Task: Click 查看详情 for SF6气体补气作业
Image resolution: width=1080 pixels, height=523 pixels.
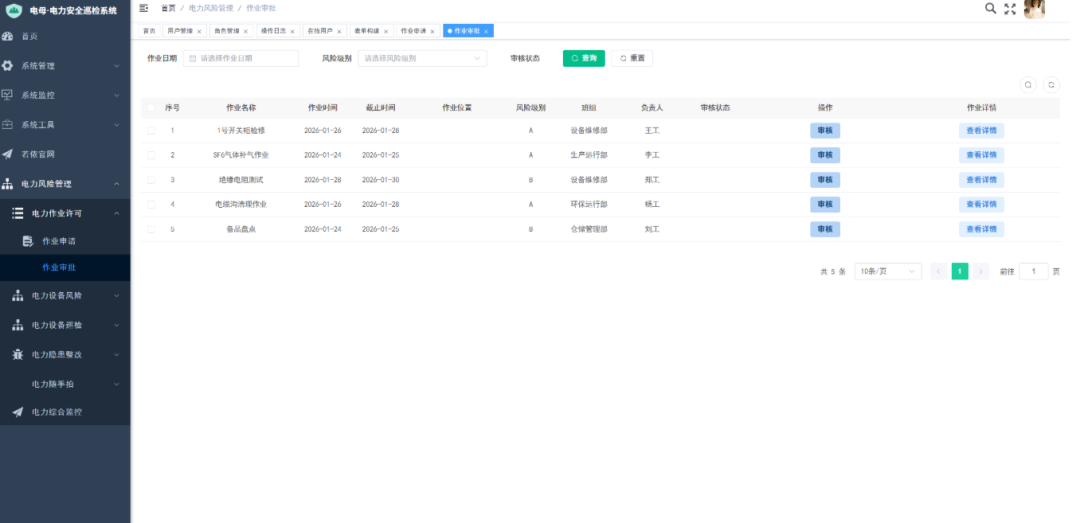Action: [x=981, y=155]
